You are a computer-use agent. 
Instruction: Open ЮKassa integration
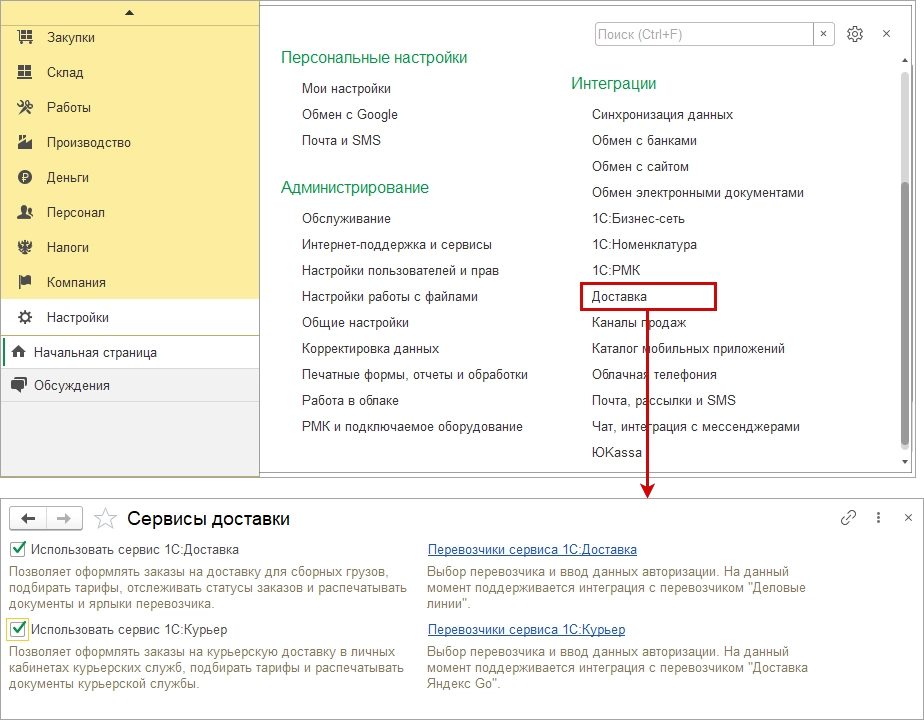click(616, 452)
